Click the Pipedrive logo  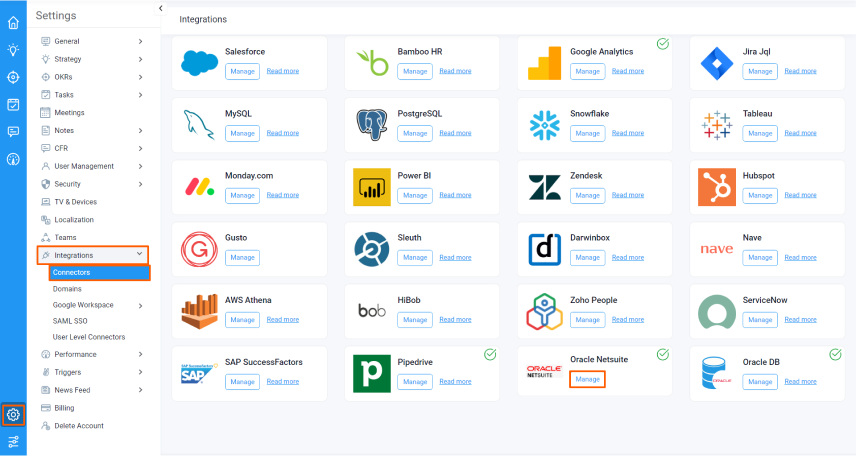click(372, 374)
